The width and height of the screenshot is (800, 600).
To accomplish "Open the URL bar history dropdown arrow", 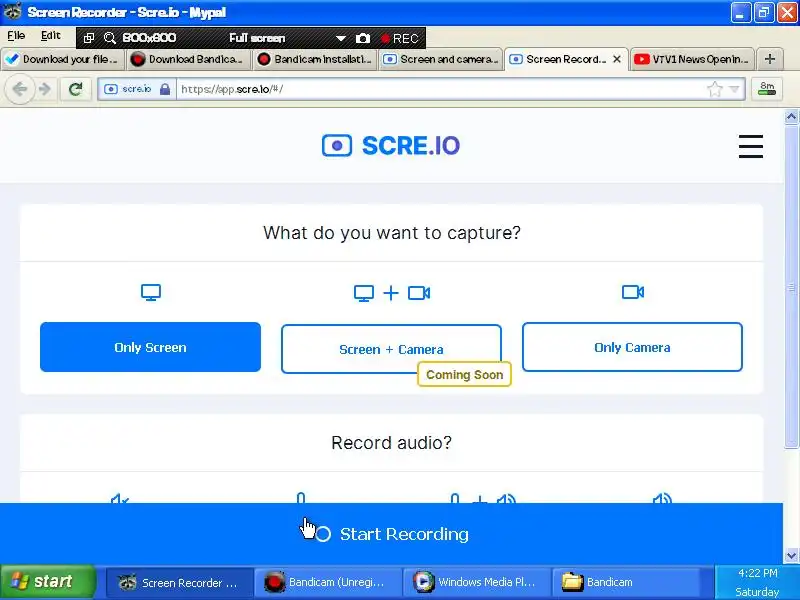I will click(x=734, y=89).
